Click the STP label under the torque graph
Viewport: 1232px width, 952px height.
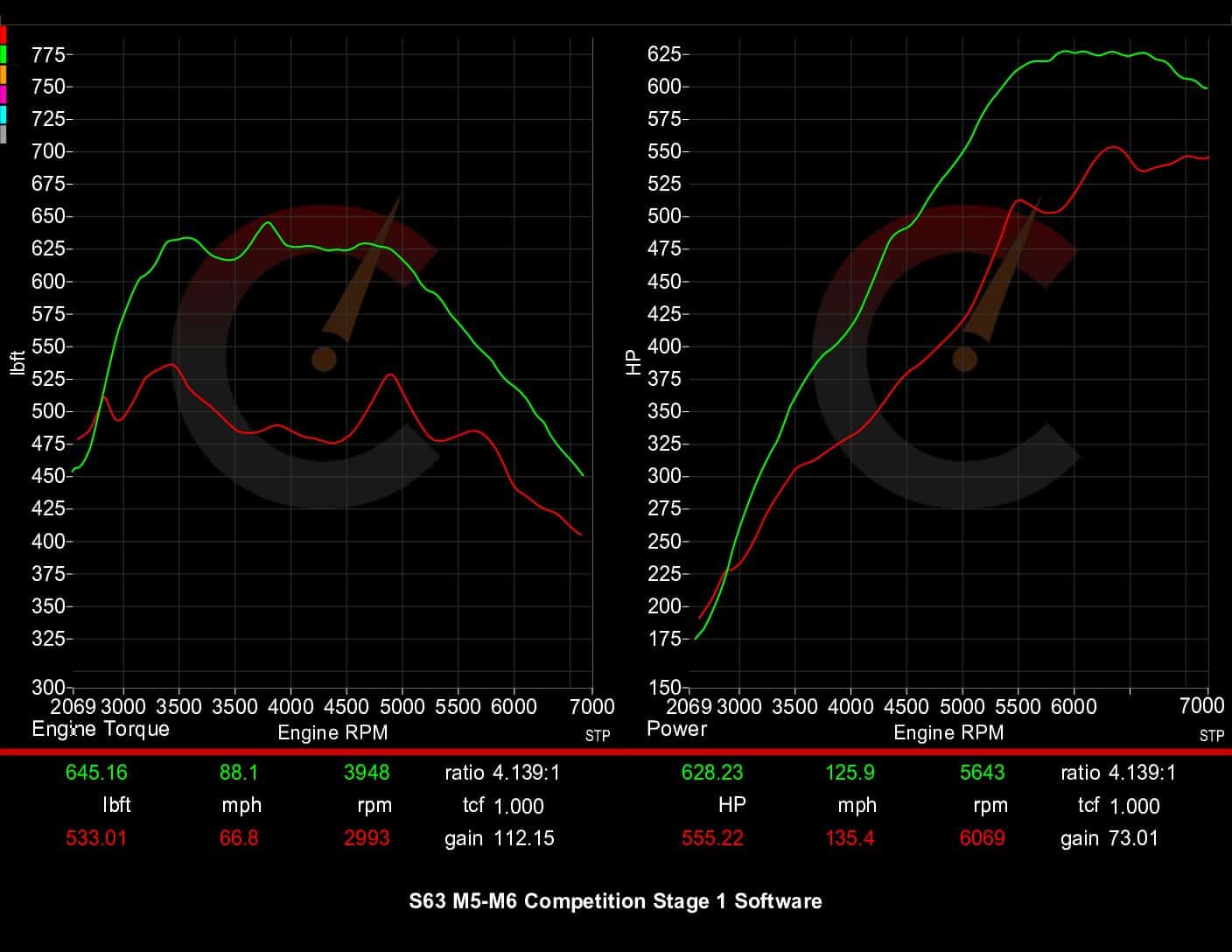(x=598, y=736)
